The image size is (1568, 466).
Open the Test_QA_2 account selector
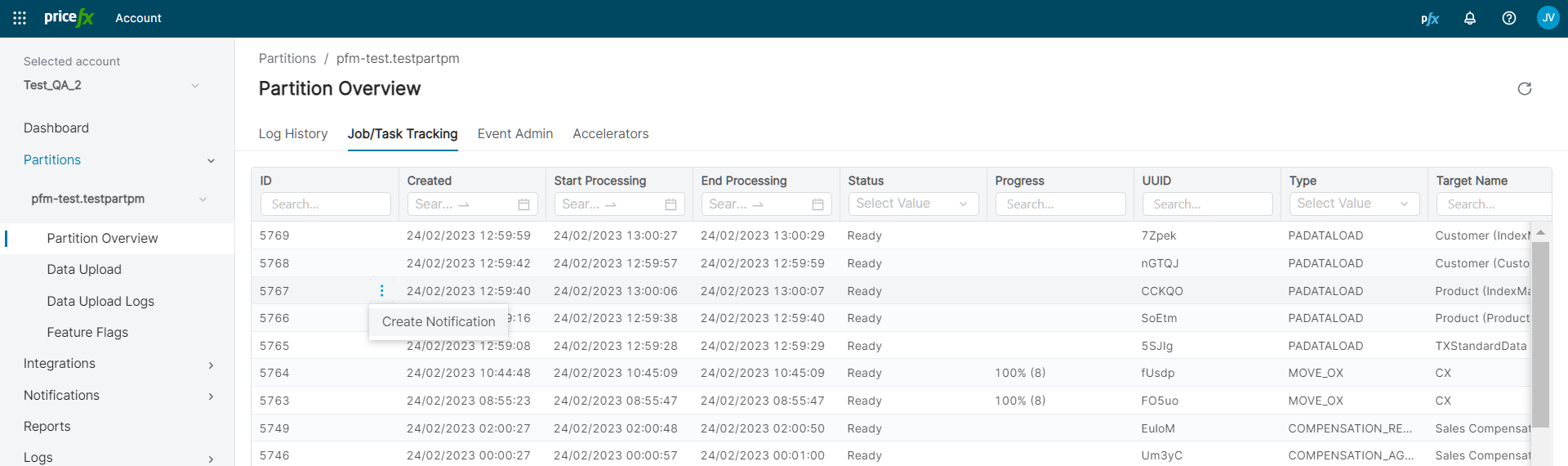(x=110, y=86)
